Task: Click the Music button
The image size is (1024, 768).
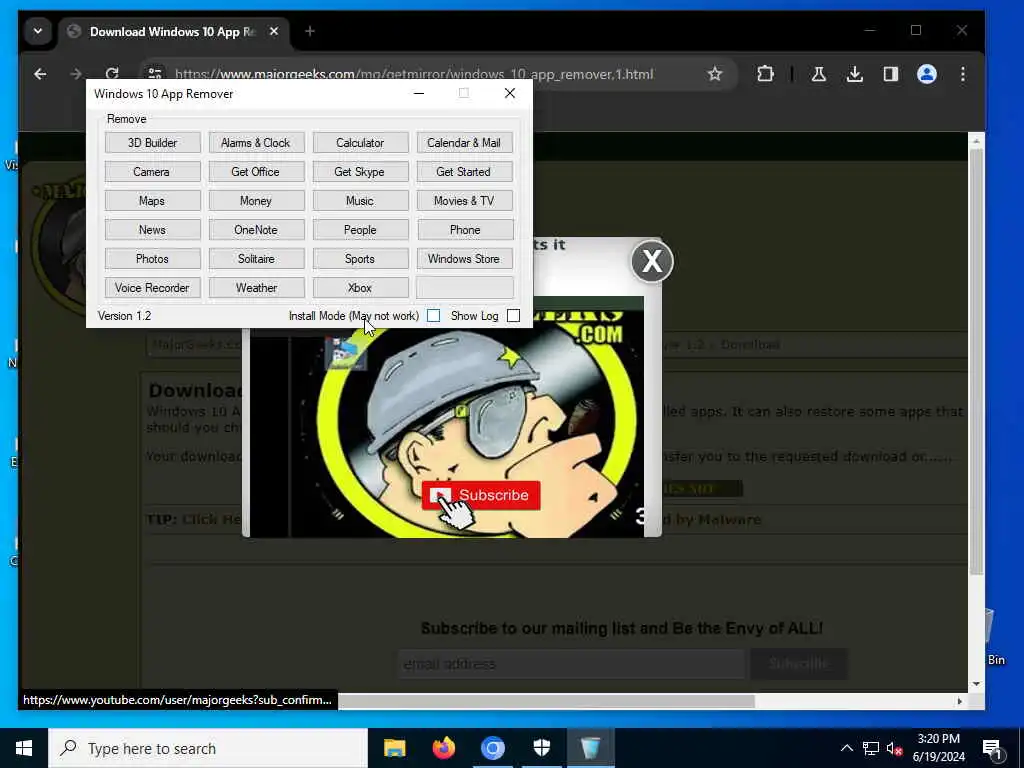Action: [360, 200]
